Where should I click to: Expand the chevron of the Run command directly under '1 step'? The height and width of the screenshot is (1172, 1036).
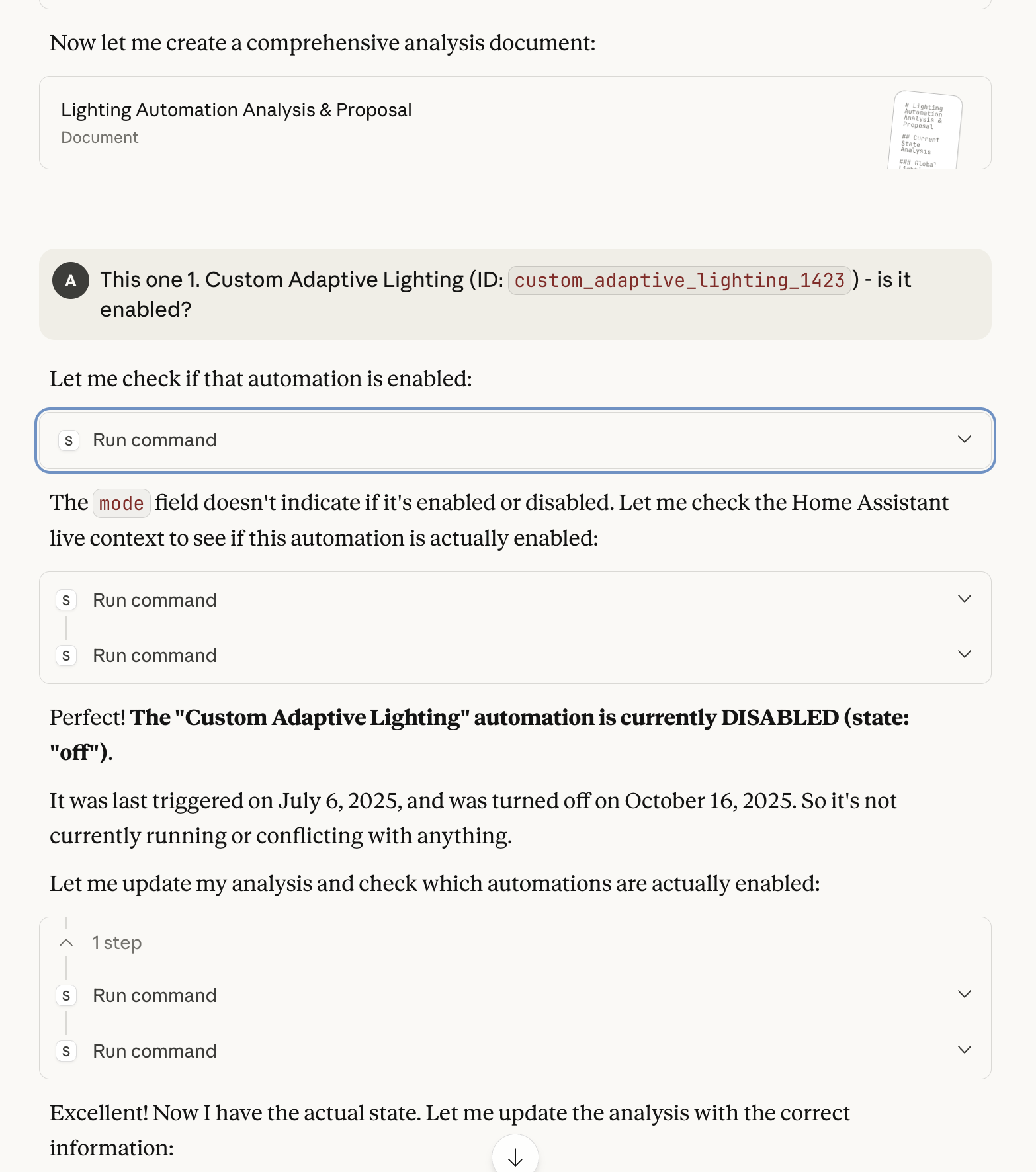965,995
